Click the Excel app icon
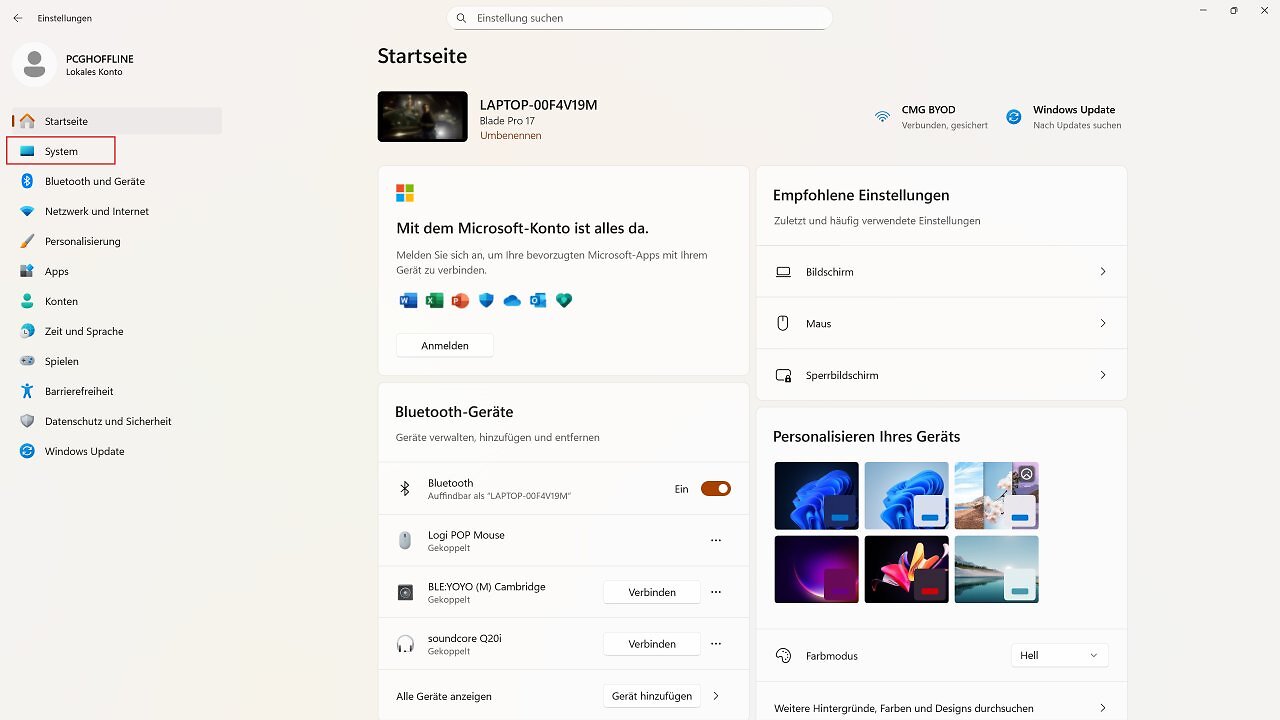Viewport: 1280px width, 720px height. point(434,300)
